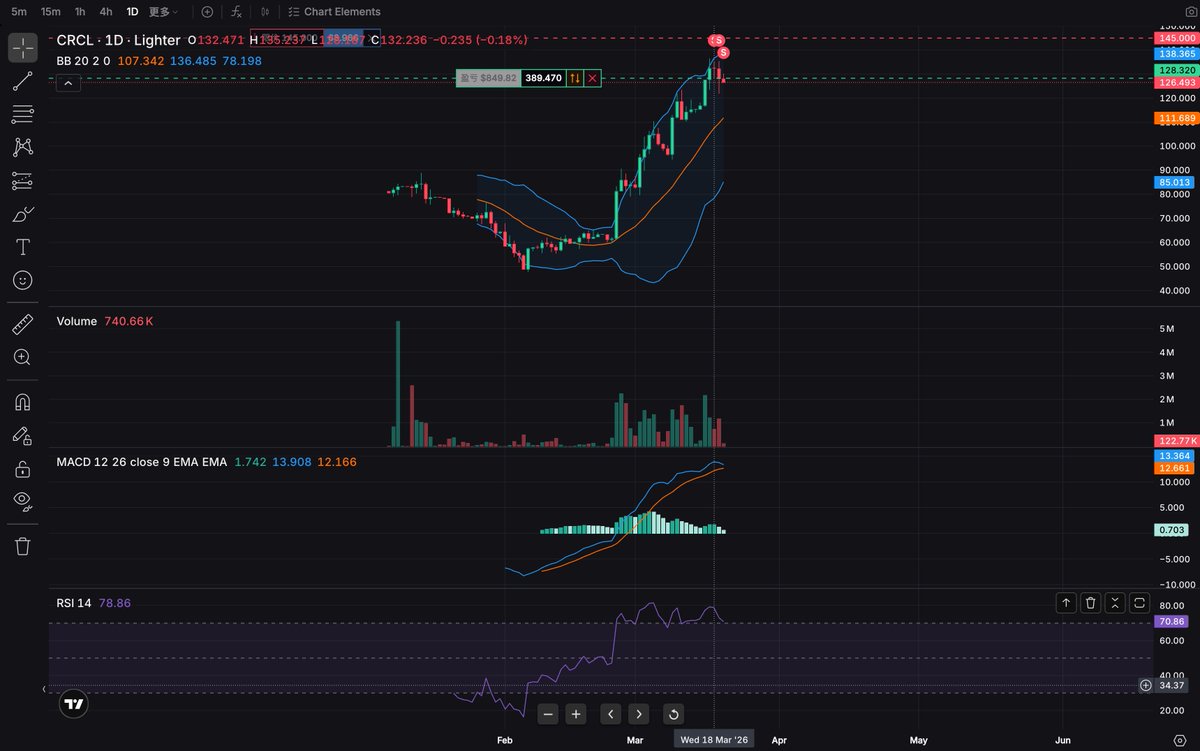
Task: Click the 85.013 blue price label
Action: 1175,183
